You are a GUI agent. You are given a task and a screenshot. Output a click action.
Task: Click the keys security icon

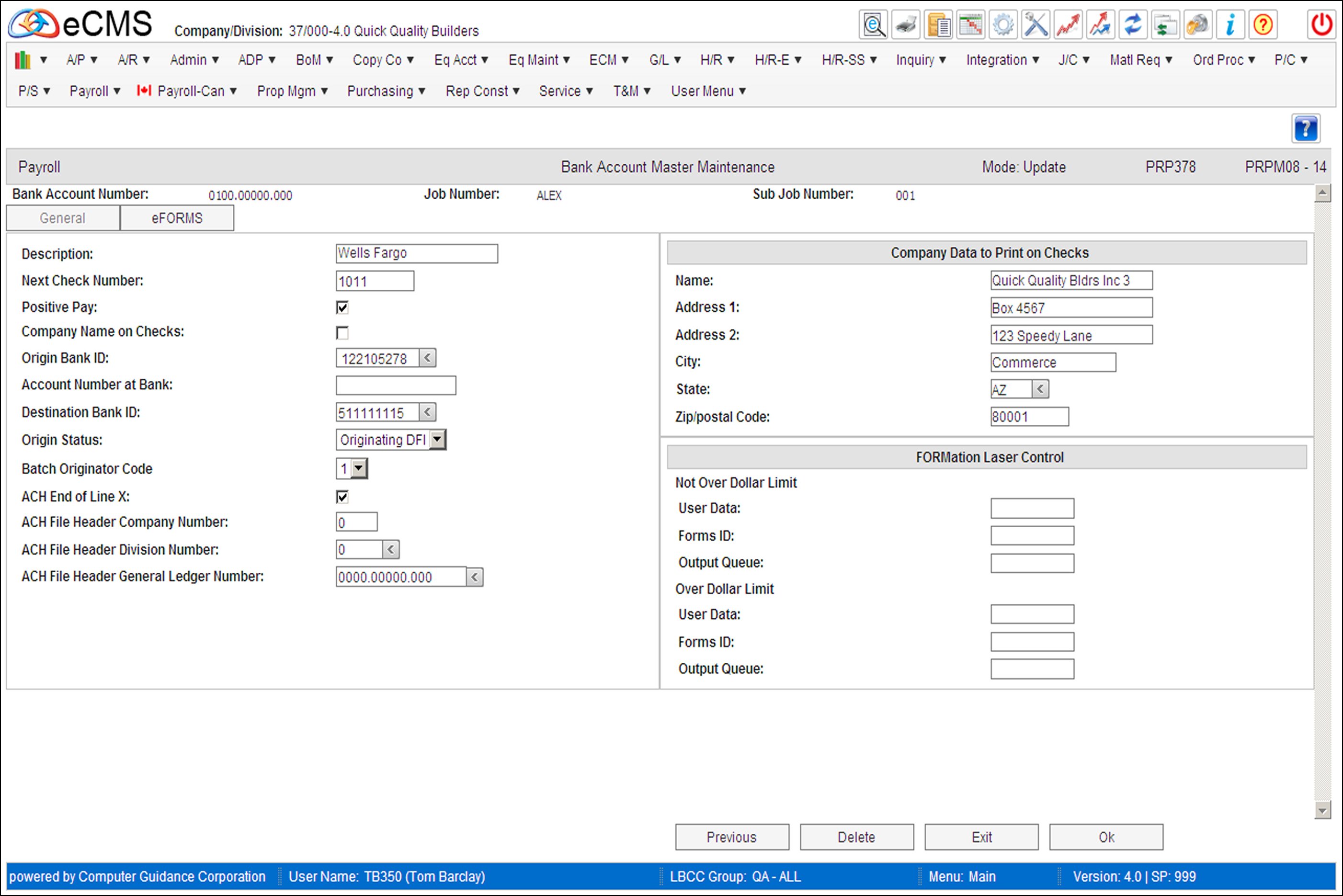tap(1198, 24)
